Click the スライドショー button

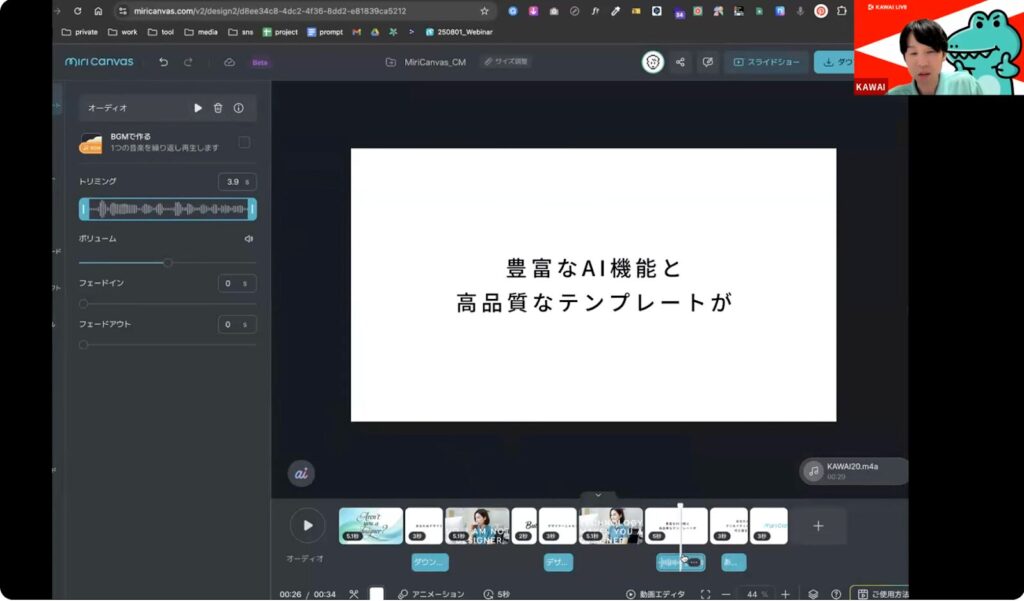click(x=766, y=62)
